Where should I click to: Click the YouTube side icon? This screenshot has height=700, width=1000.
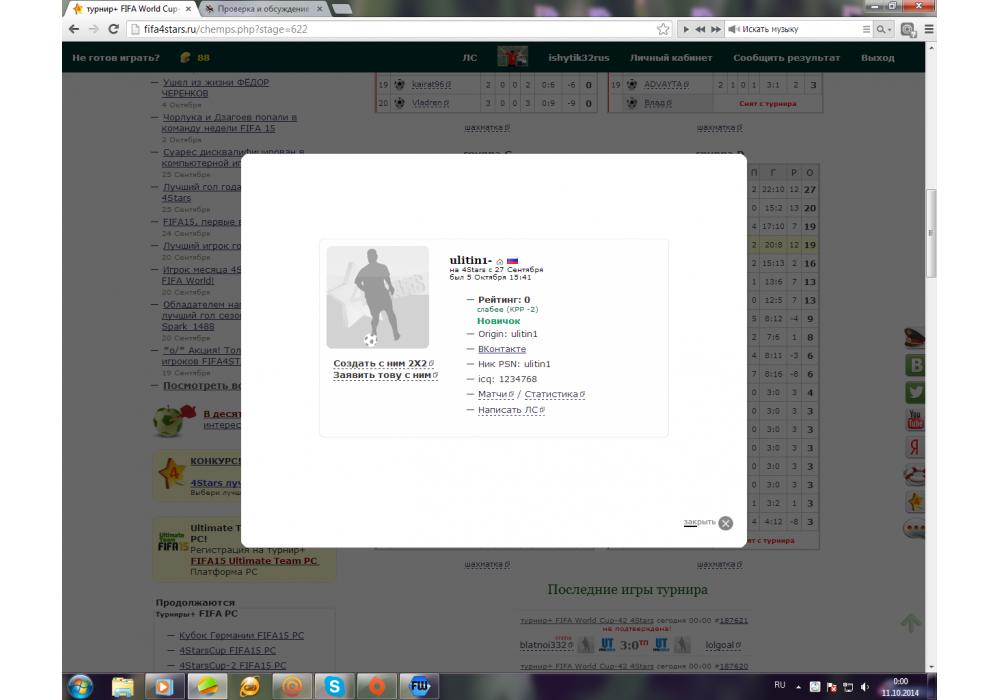coord(915,419)
